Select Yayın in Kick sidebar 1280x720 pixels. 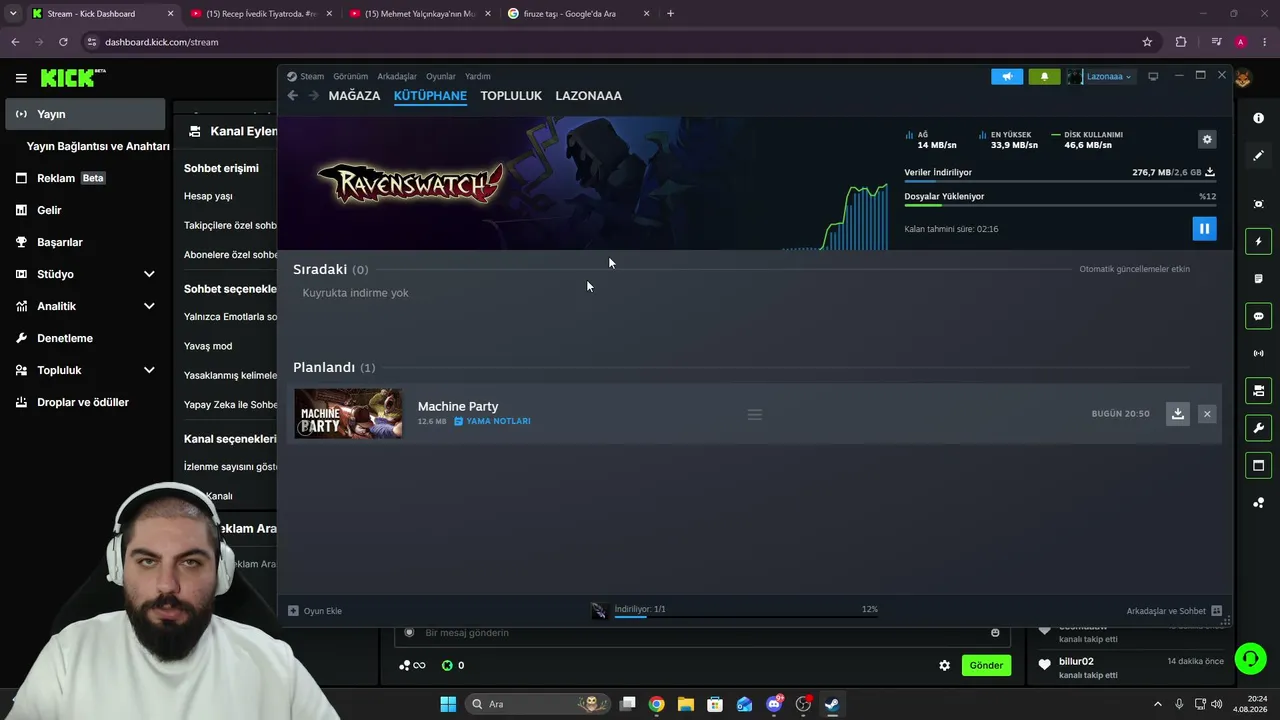click(x=85, y=114)
